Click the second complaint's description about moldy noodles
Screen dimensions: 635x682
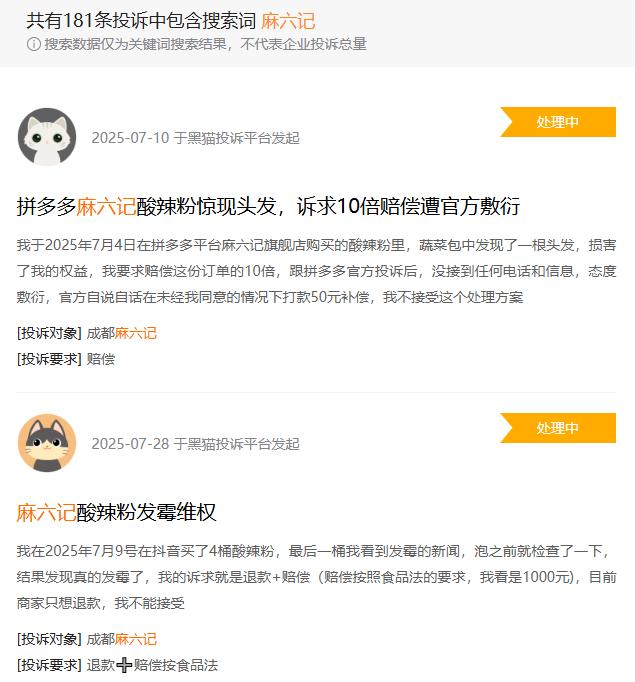pyautogui.click(x=316, y=577)
